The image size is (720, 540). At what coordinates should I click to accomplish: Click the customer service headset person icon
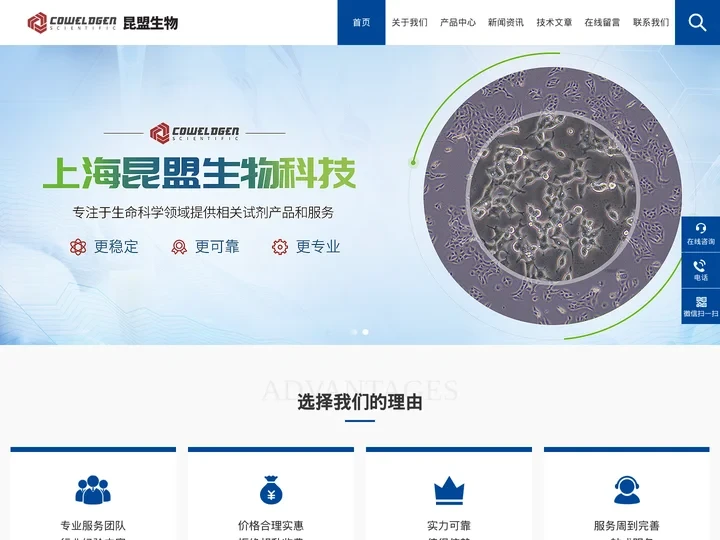click(627, 489)
